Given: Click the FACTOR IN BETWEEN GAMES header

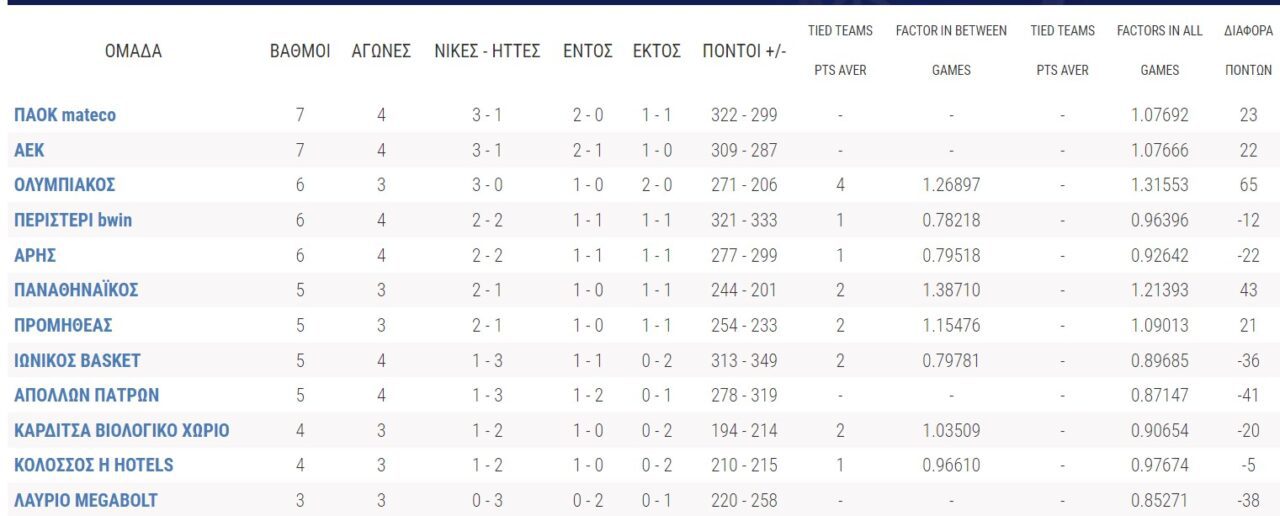Looking at the screenshot, I should [x=951, y=50].
